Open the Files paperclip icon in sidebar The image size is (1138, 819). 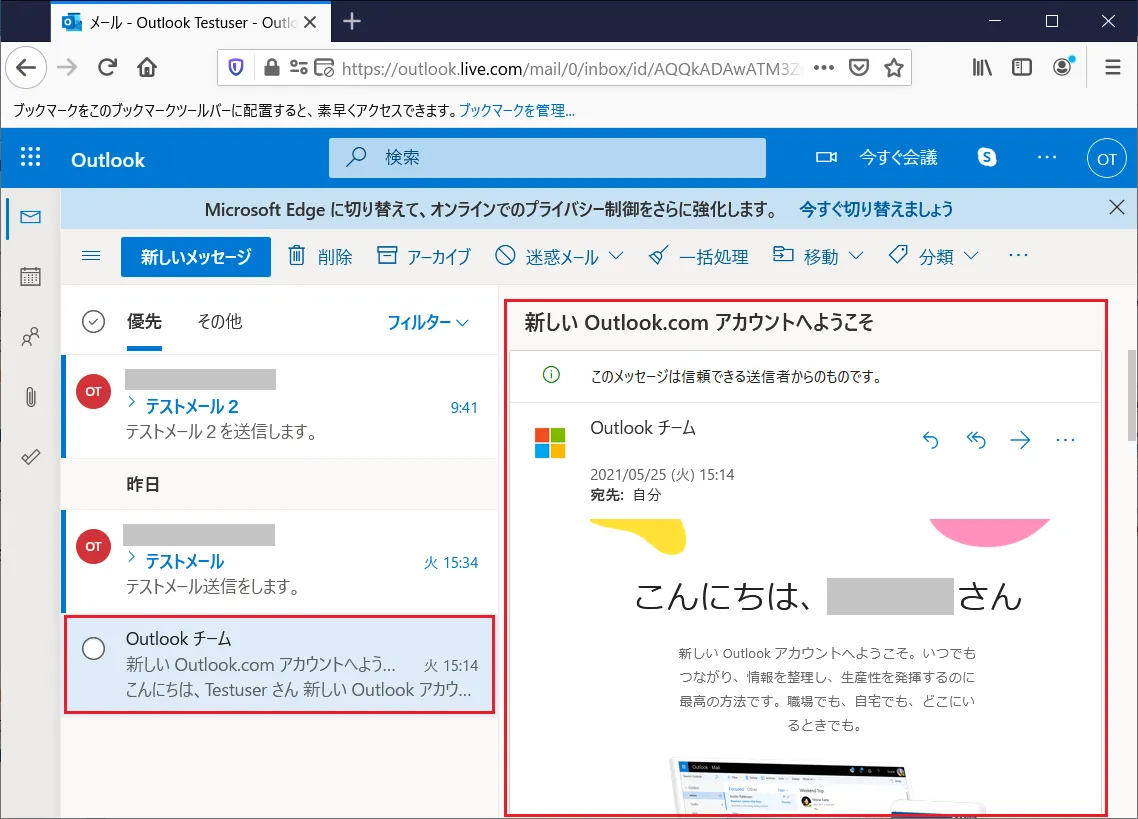pyautogui.click(x=30, y=397)
